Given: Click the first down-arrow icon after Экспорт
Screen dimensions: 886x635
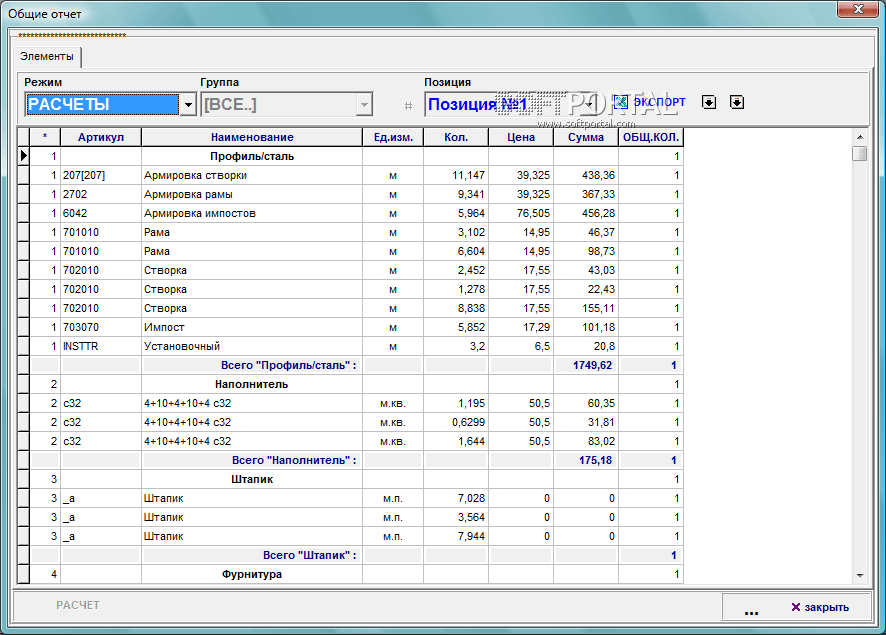Looking at the screenshot, I should (x=709, y=102).
